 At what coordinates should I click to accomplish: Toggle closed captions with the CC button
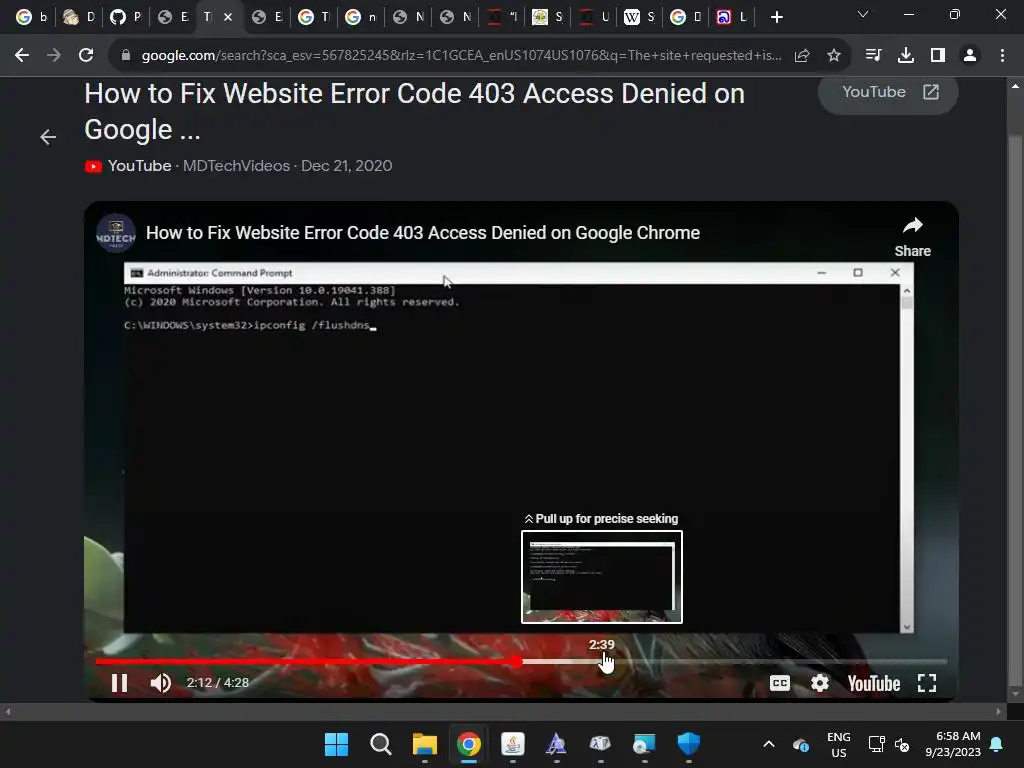(x=780, y=683)
